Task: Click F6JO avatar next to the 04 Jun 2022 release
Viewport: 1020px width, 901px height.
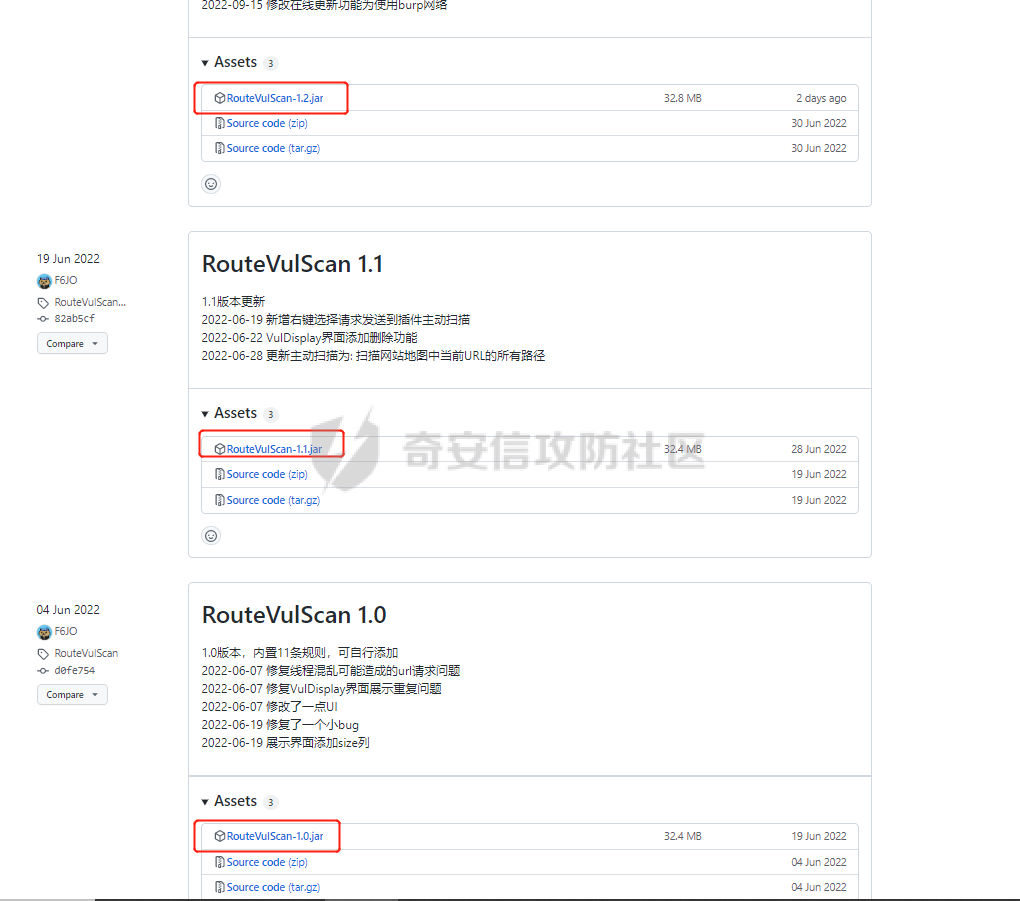Action: [44, 632]
